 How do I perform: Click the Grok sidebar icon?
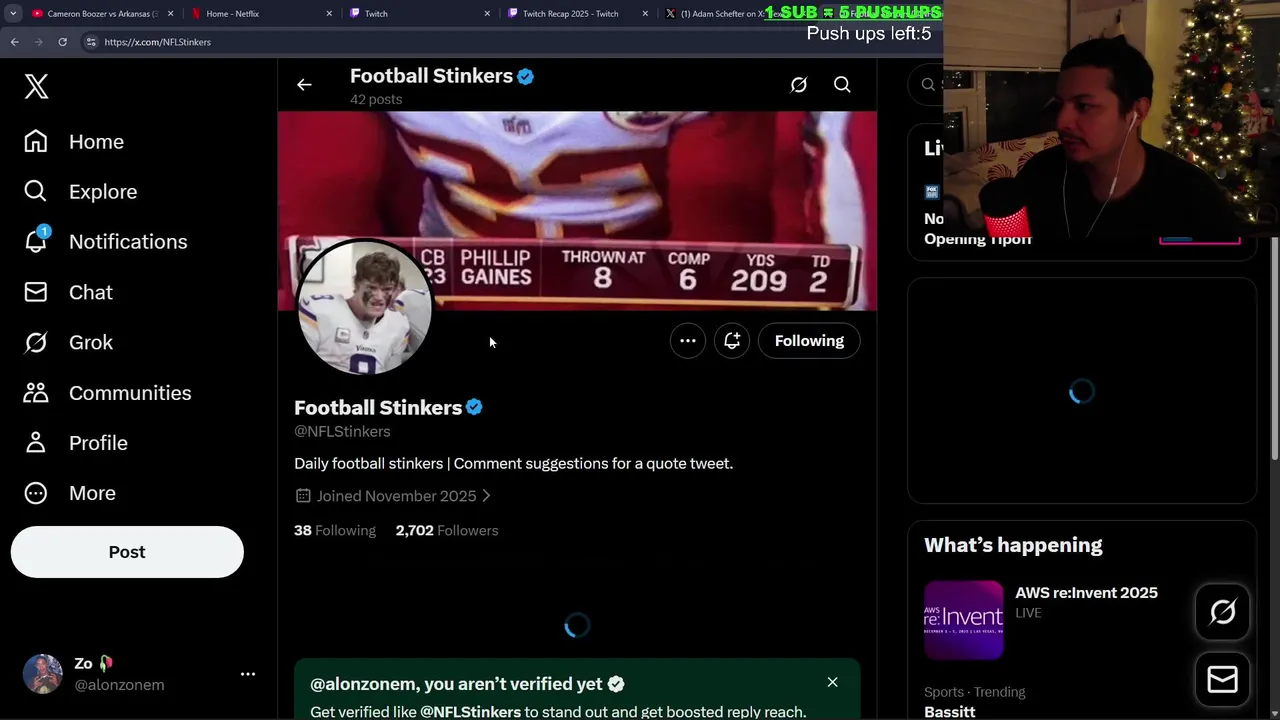point(36,342)
